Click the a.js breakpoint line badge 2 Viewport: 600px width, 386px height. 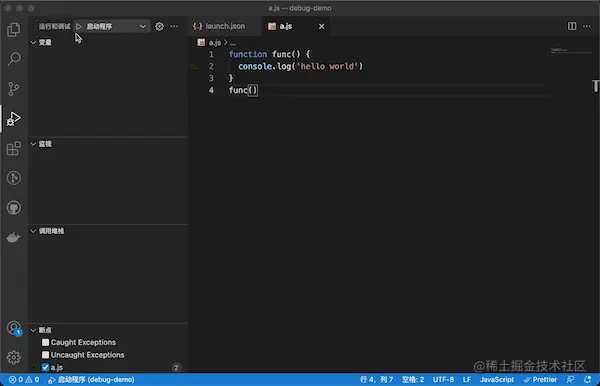[176, 368]
